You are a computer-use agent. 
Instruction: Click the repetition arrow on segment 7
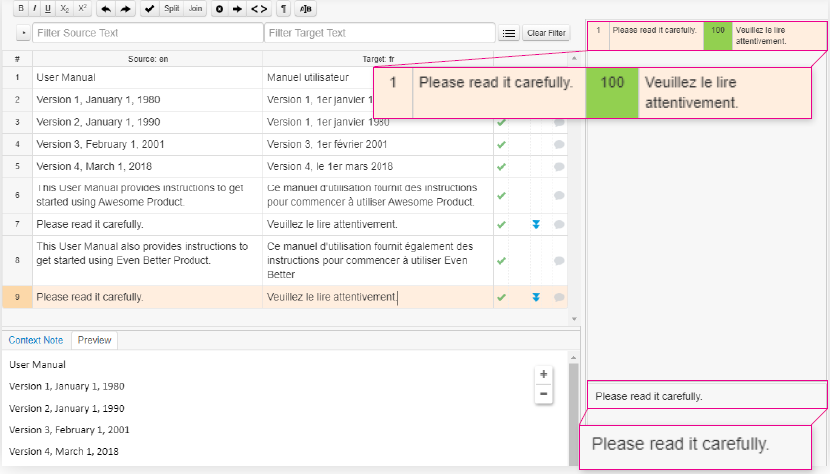click(x=536, y=224)
